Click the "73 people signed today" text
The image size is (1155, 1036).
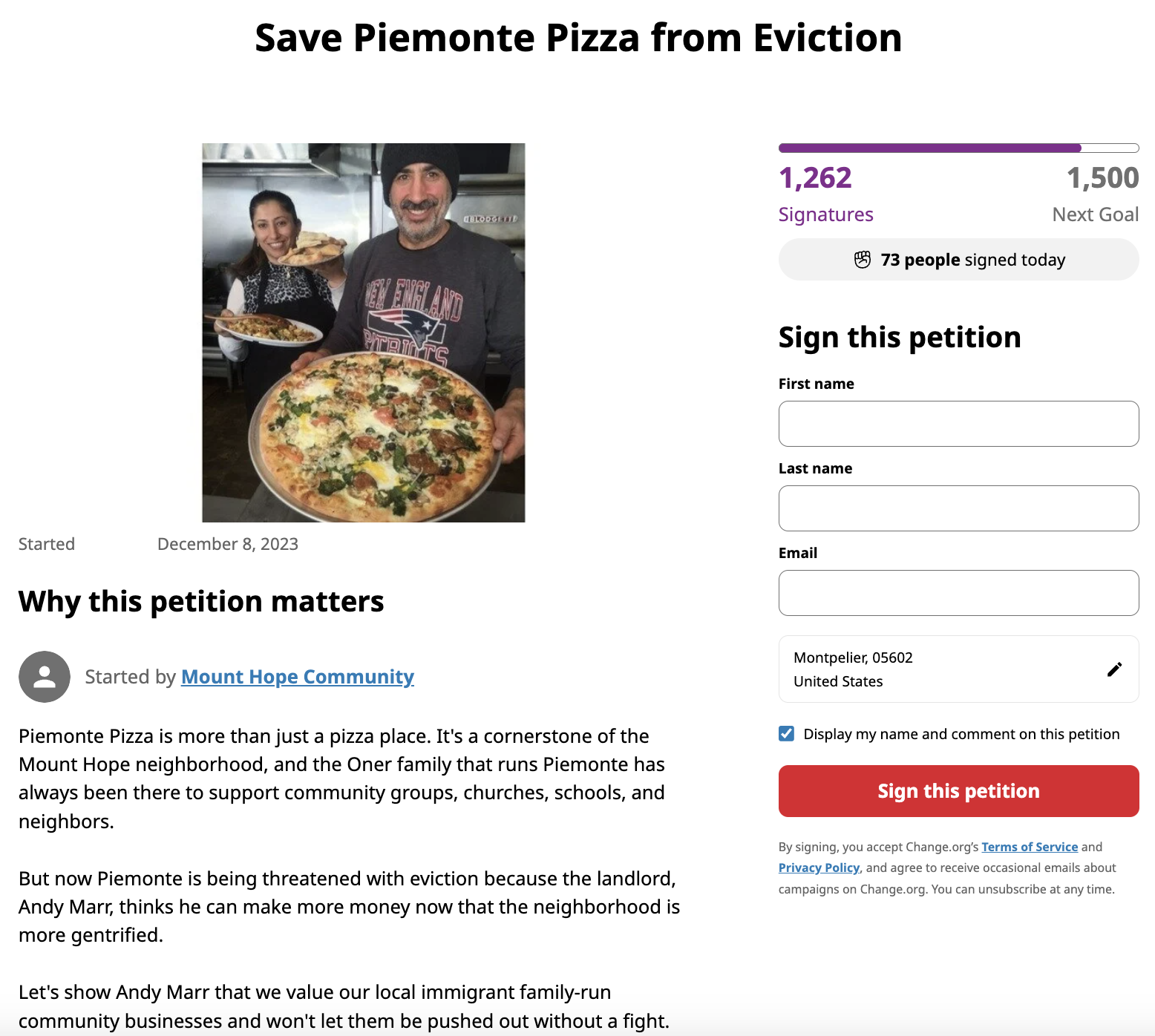pos(972,260)
